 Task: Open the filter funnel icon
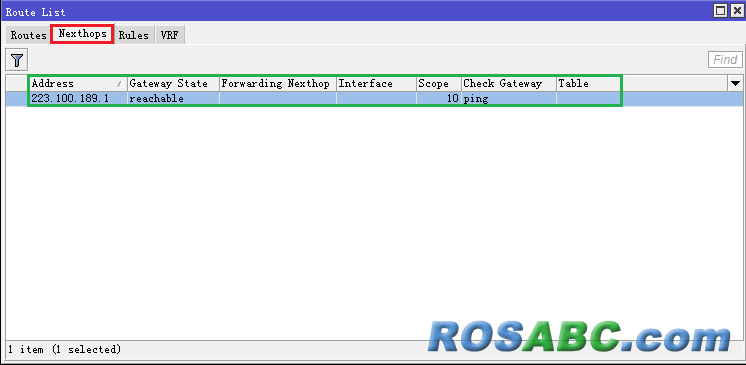17,60
